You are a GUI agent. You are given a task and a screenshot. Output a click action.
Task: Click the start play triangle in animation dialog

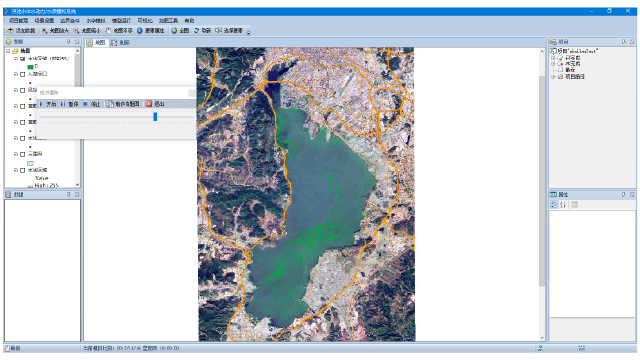[41, 104]
